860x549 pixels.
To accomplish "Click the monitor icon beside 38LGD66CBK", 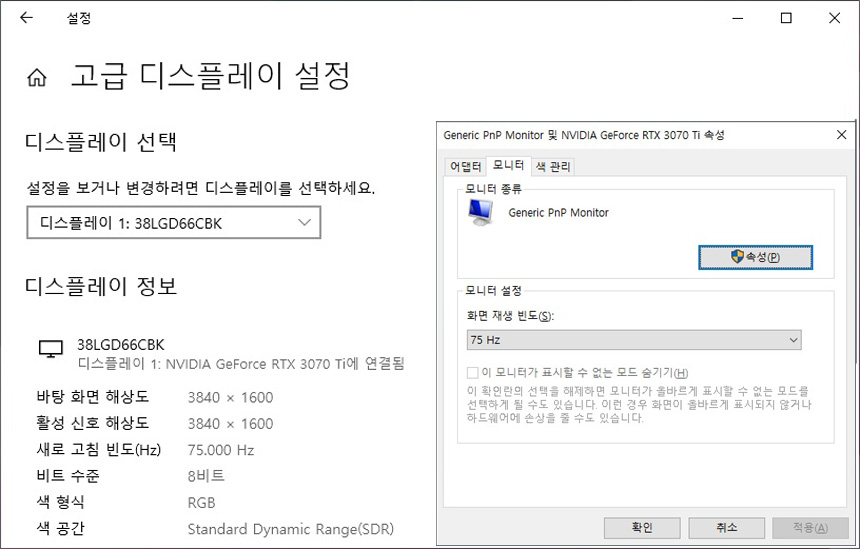I will tap(50, 349).
